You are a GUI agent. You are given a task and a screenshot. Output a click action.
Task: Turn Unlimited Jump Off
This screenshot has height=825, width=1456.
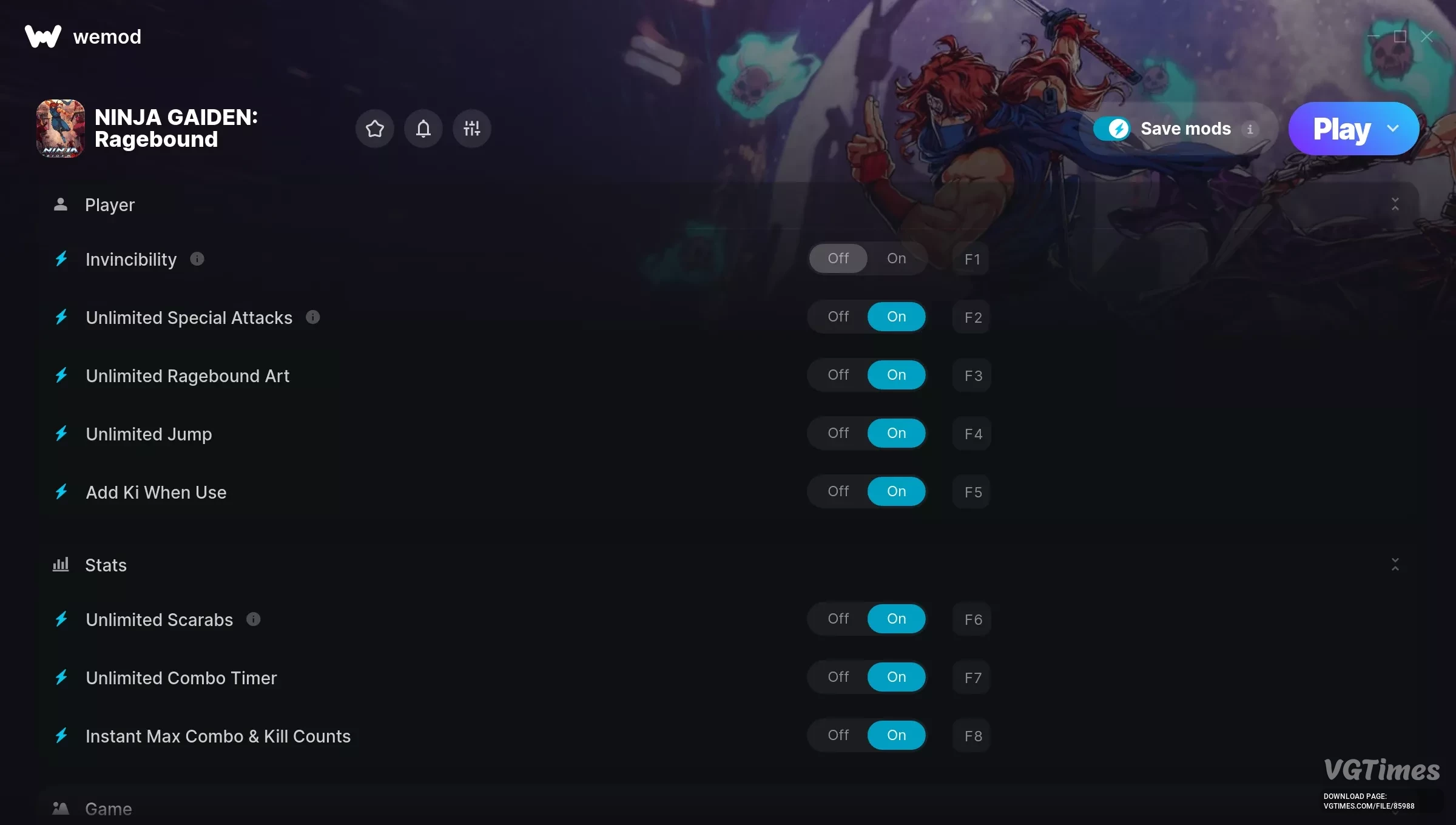pos(838,433)
